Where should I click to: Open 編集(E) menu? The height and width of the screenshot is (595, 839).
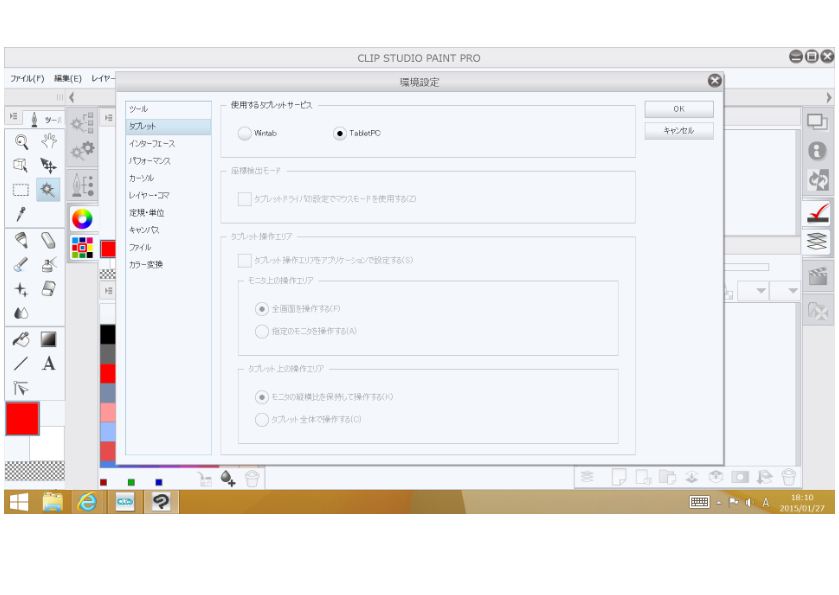[68, 79]
